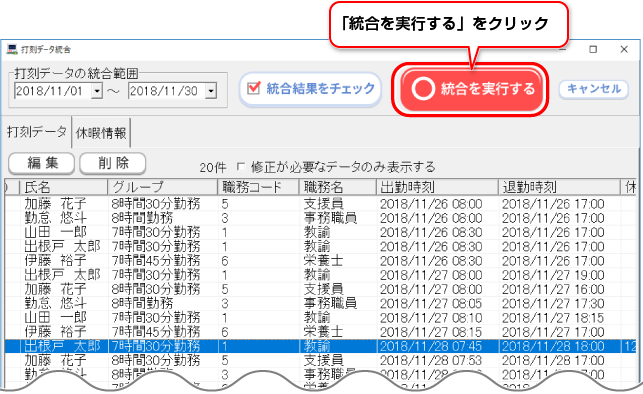Click the start date field 2018/11/01
The image size is (643, 394).
point(52,91)
